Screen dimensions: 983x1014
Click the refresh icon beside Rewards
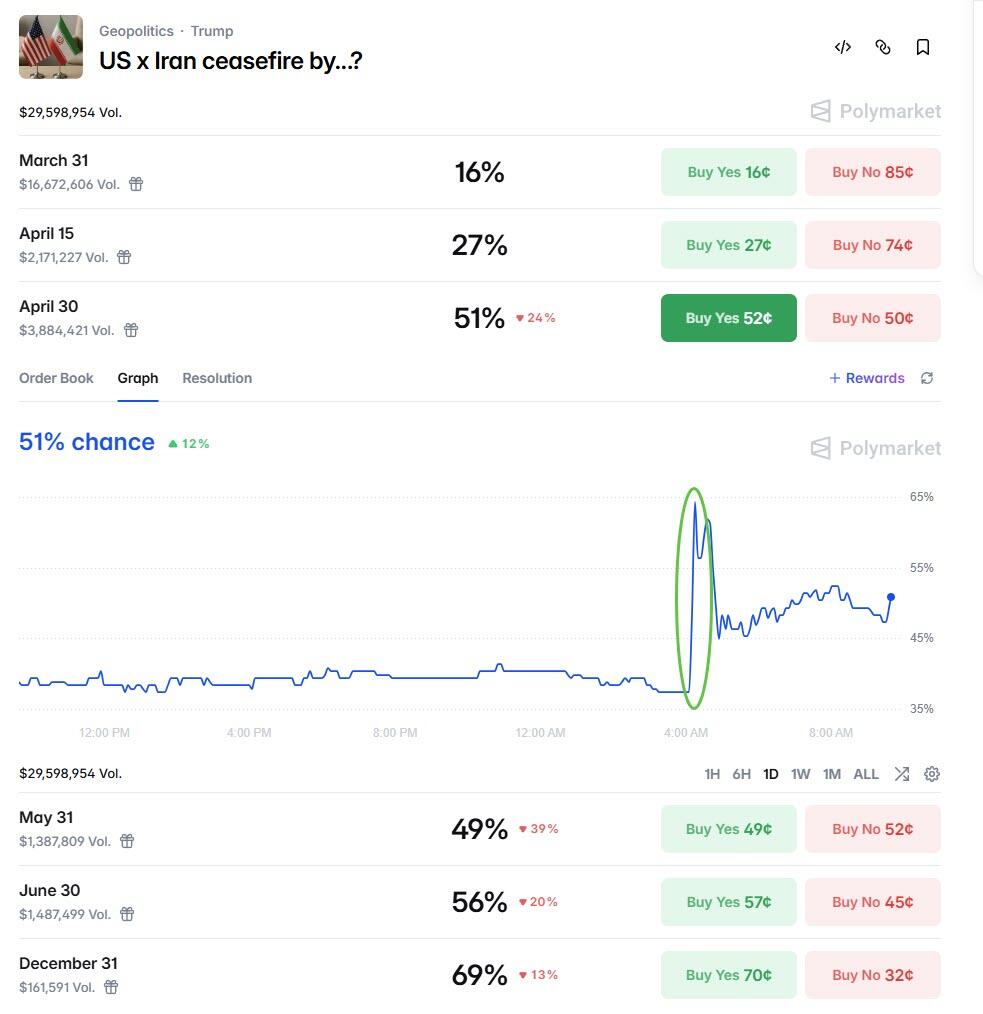927,378
